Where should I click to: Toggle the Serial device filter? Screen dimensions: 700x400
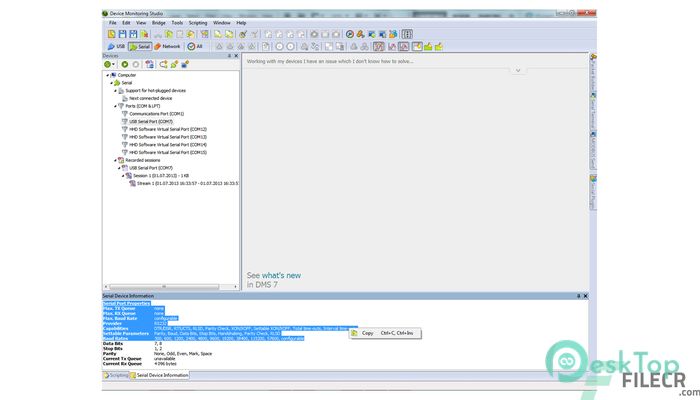pyautogui.click(x=140, y=46)
